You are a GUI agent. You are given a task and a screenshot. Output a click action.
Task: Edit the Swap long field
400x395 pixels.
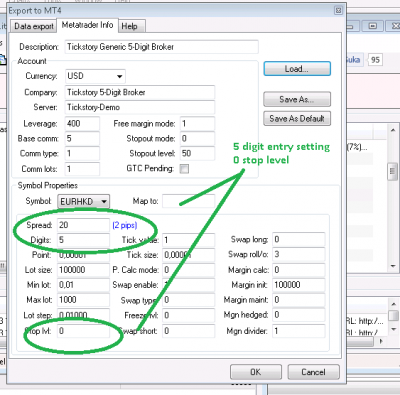(299, 240)
